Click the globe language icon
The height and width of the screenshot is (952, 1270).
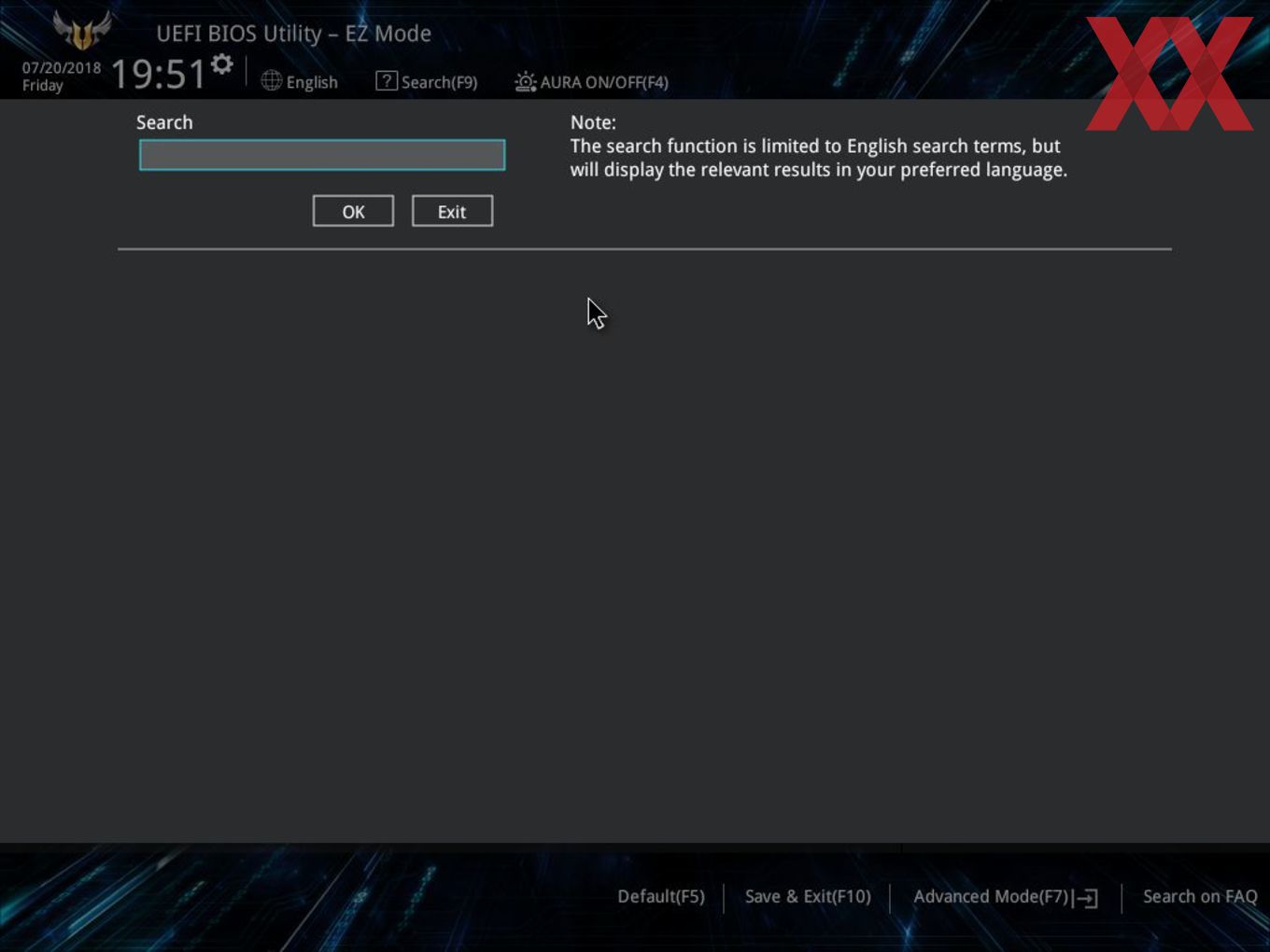(272, 81)
